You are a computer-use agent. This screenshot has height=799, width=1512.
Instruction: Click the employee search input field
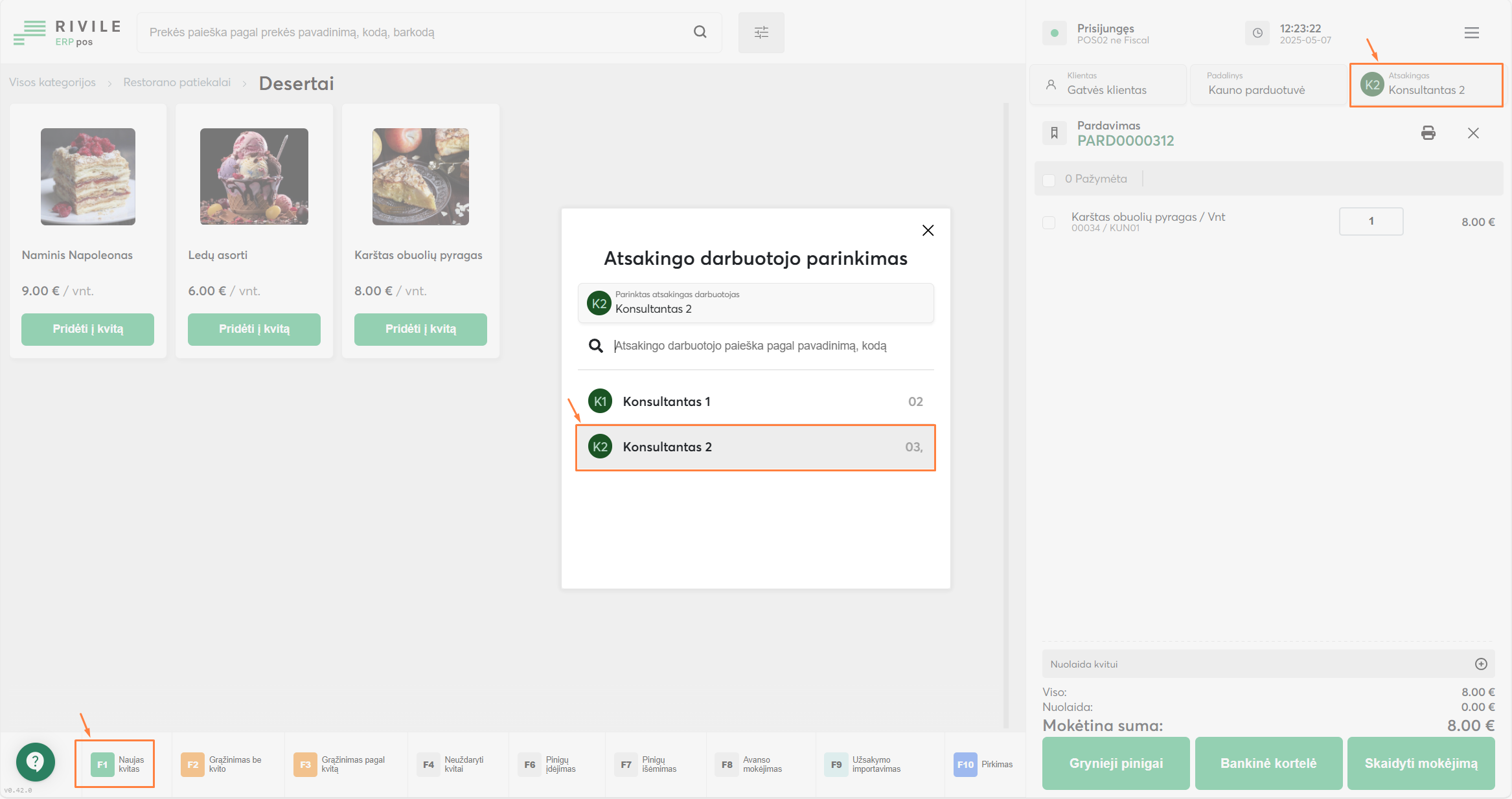pos(764,346)
